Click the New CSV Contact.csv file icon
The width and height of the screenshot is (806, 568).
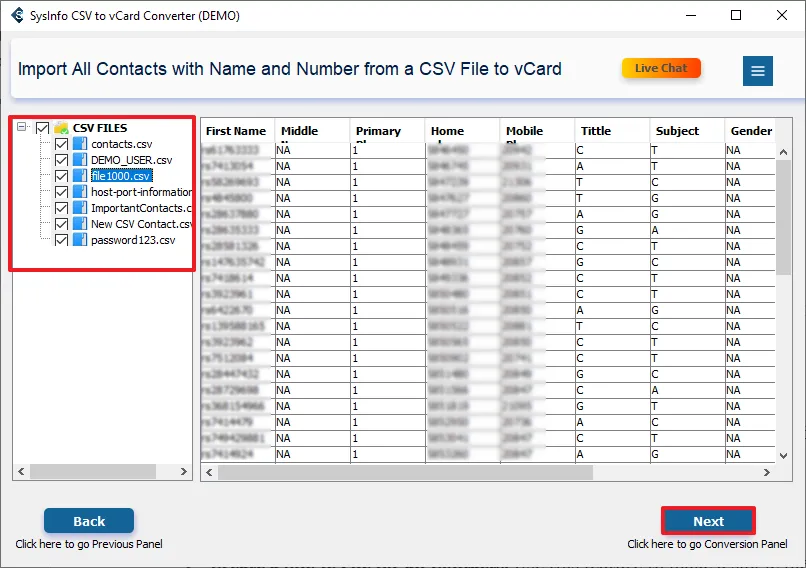click(x=80, y=224)
